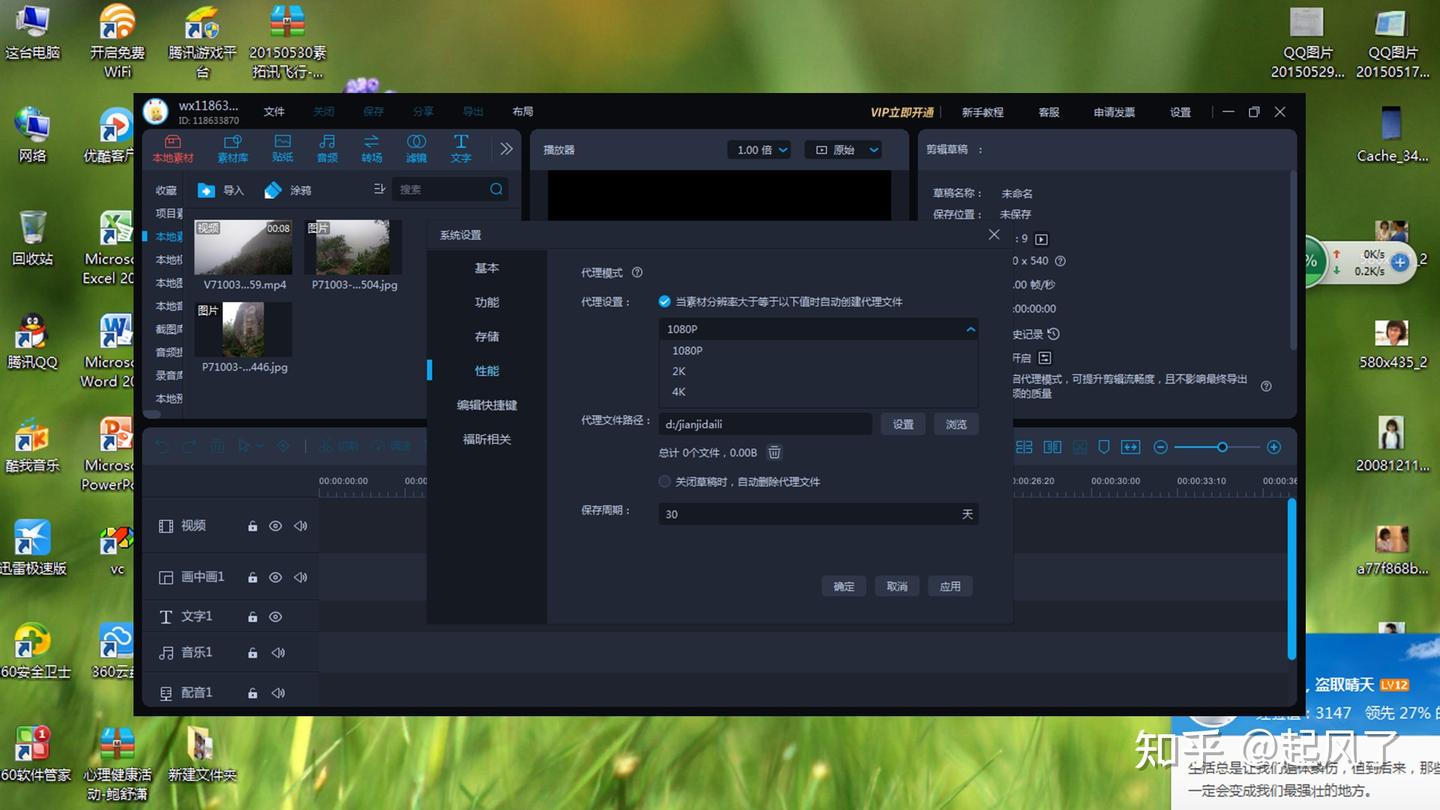Open the 滤镜 filters icon

[x=416, y=142]
